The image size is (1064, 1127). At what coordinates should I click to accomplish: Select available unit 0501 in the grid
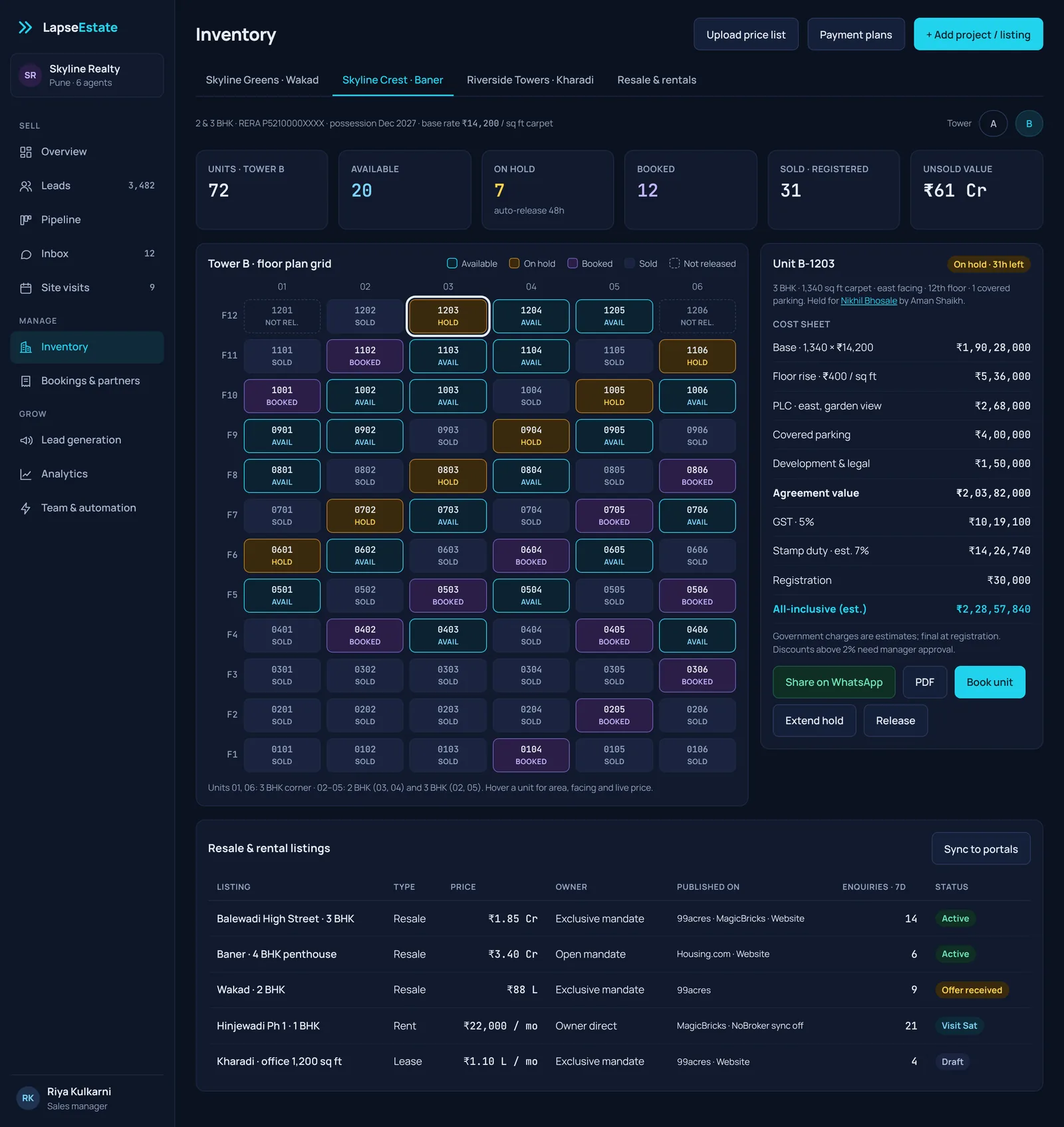click(x=282, y=595)
